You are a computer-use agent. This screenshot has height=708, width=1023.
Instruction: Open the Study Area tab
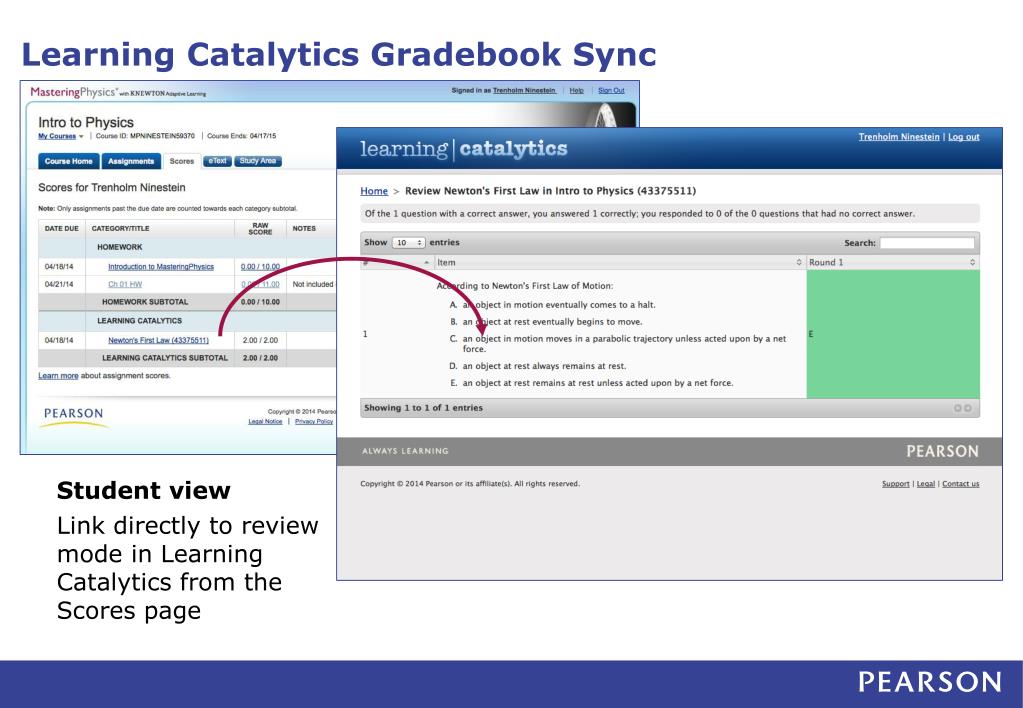point(258,161)
